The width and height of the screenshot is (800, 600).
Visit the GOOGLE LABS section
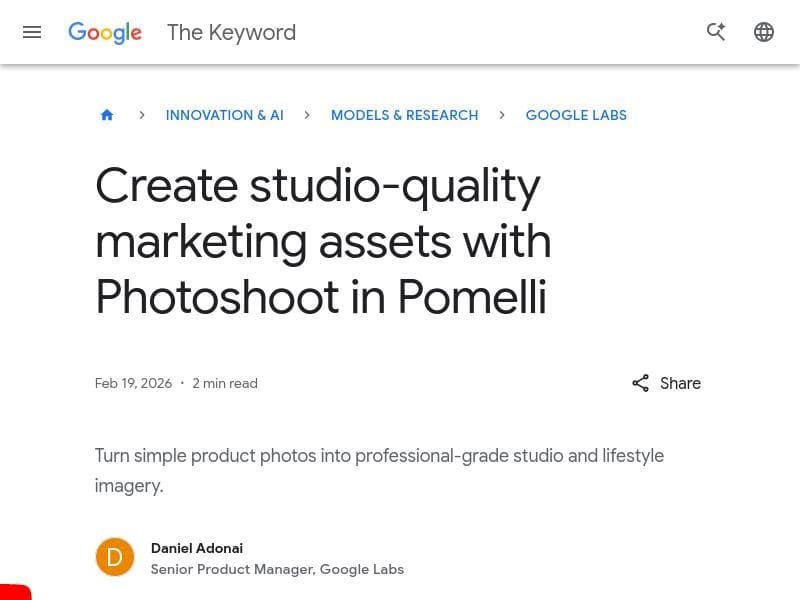[576, 115]
